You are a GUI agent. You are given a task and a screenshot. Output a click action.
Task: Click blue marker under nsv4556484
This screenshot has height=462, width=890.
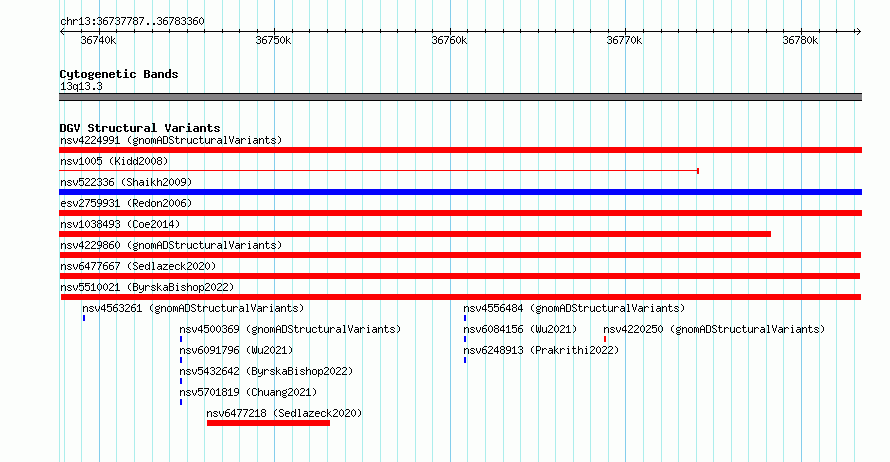(465, 318)
